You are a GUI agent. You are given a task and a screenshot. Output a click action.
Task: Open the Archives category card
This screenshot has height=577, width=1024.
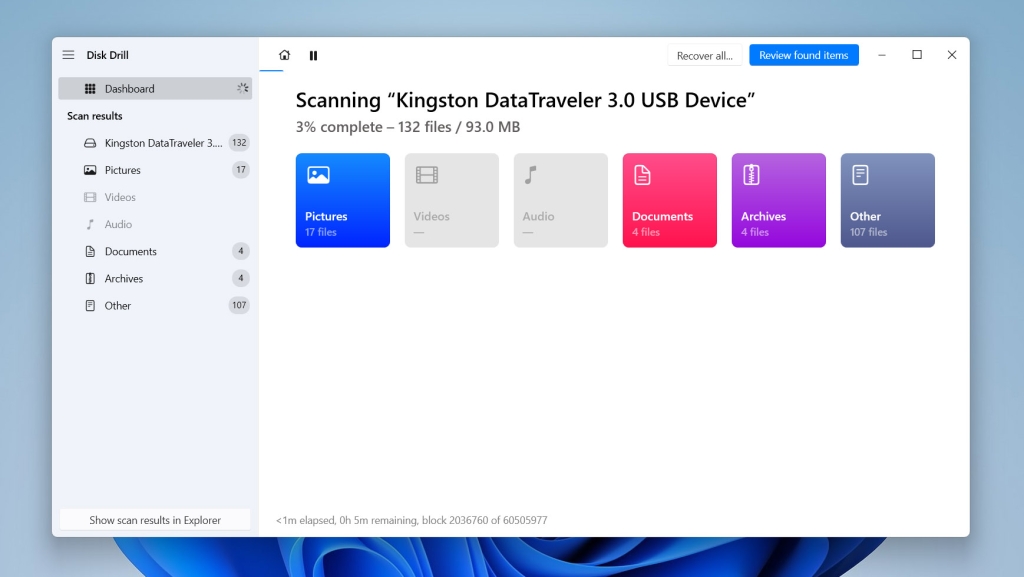coord(778,200)
